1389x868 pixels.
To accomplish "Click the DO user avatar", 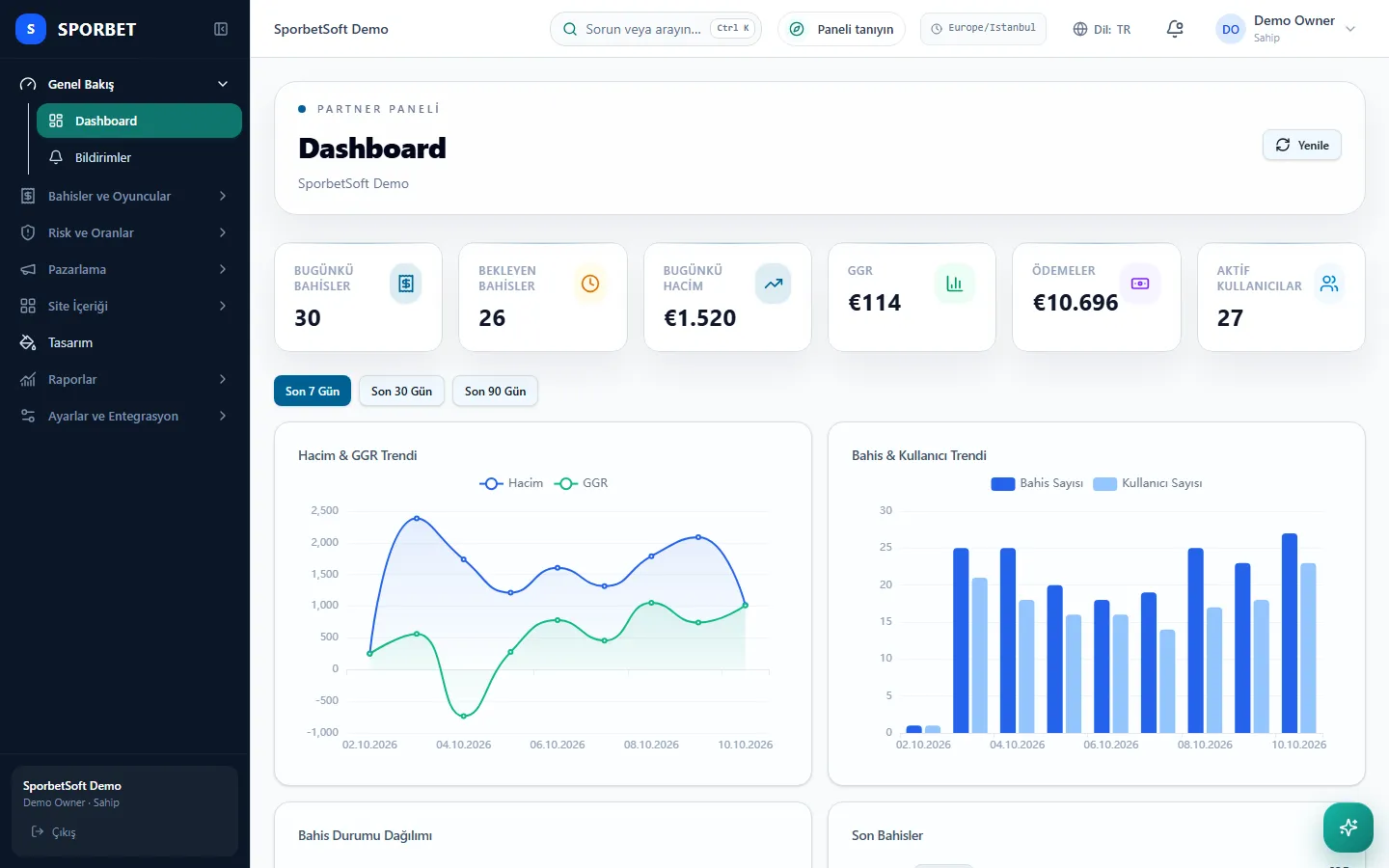I will (1231, 29).
